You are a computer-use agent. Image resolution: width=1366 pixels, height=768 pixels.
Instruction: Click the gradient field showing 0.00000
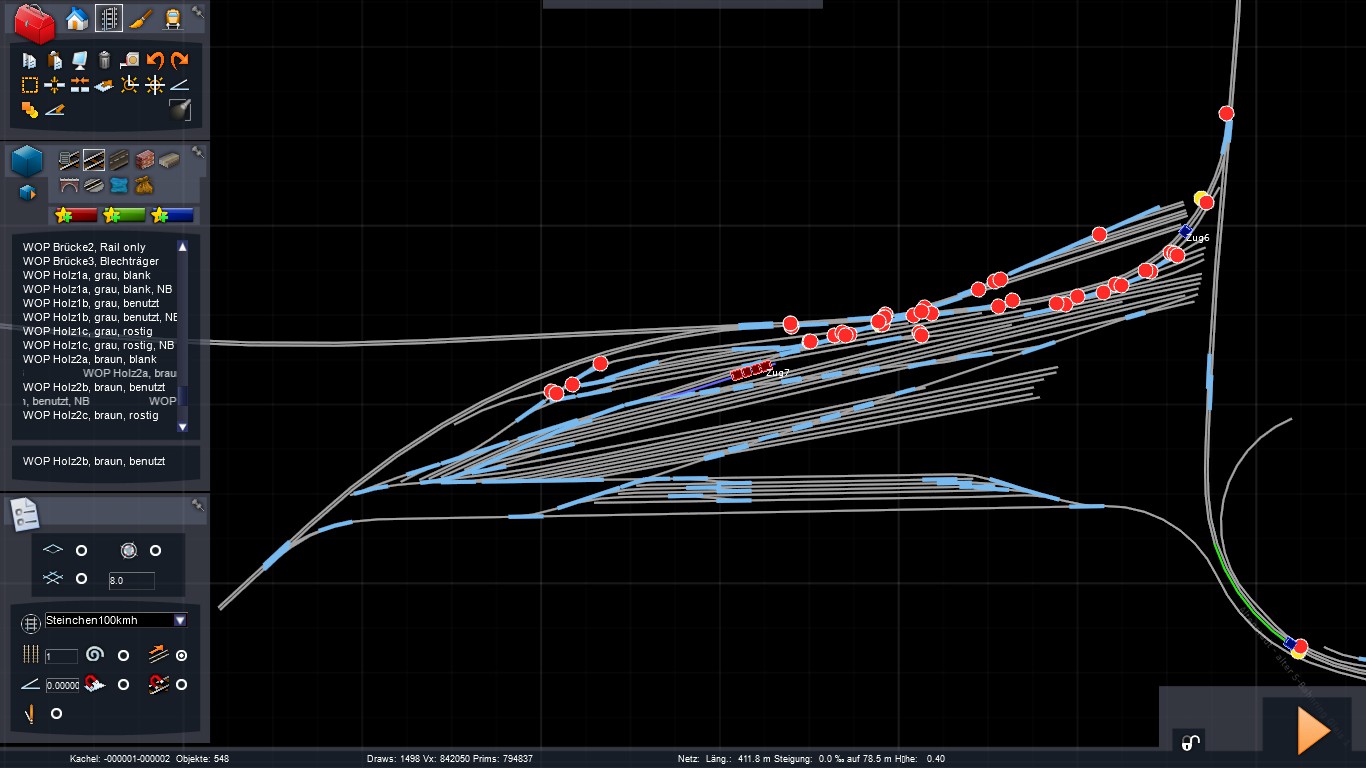pos(62,685)
